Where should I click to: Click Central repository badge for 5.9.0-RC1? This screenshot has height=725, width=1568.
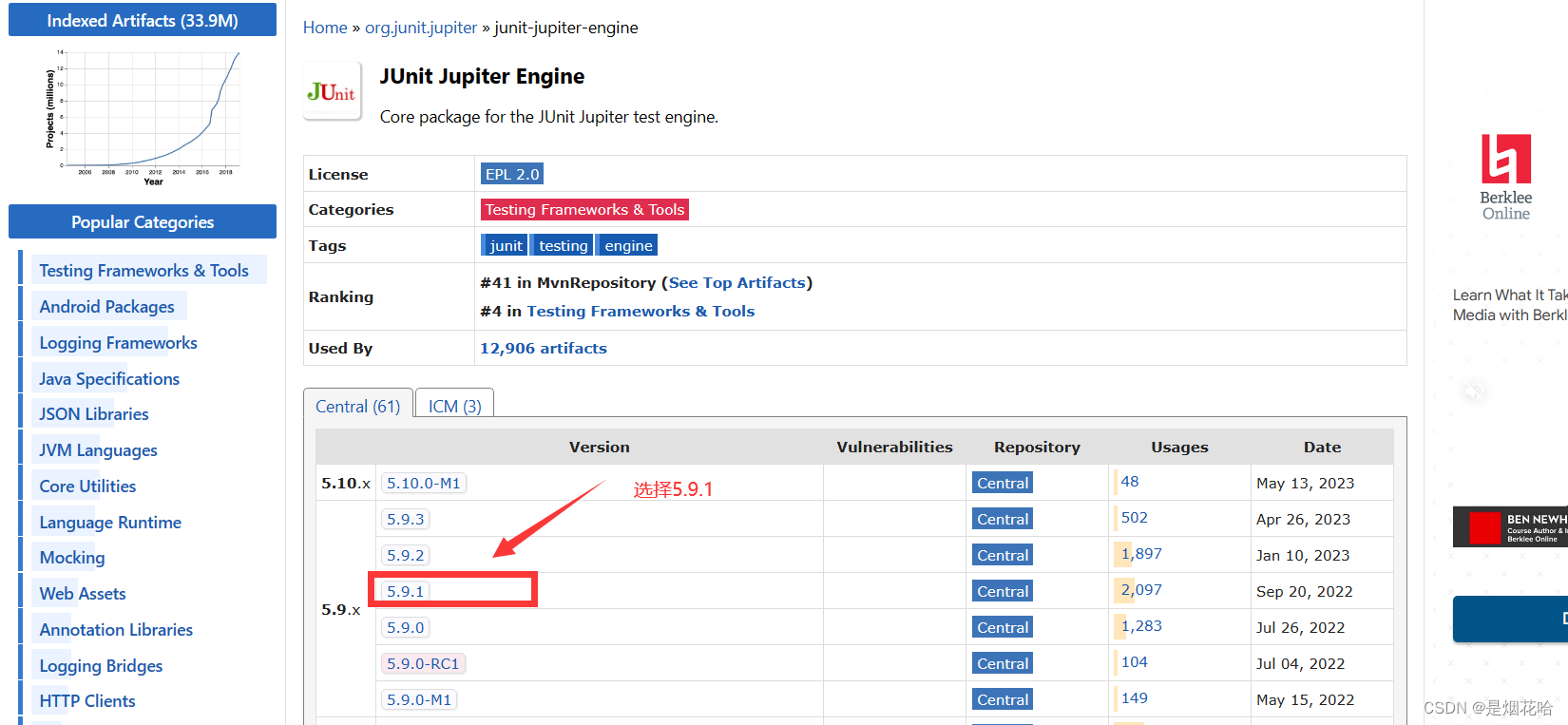(x=1003, y=663)
